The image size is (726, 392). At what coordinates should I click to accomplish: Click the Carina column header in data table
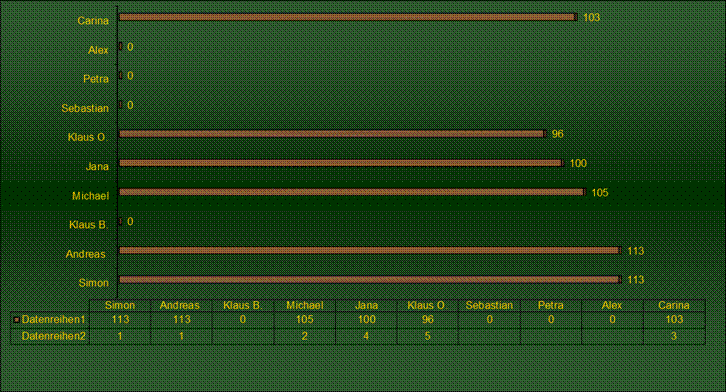(674, 305)
